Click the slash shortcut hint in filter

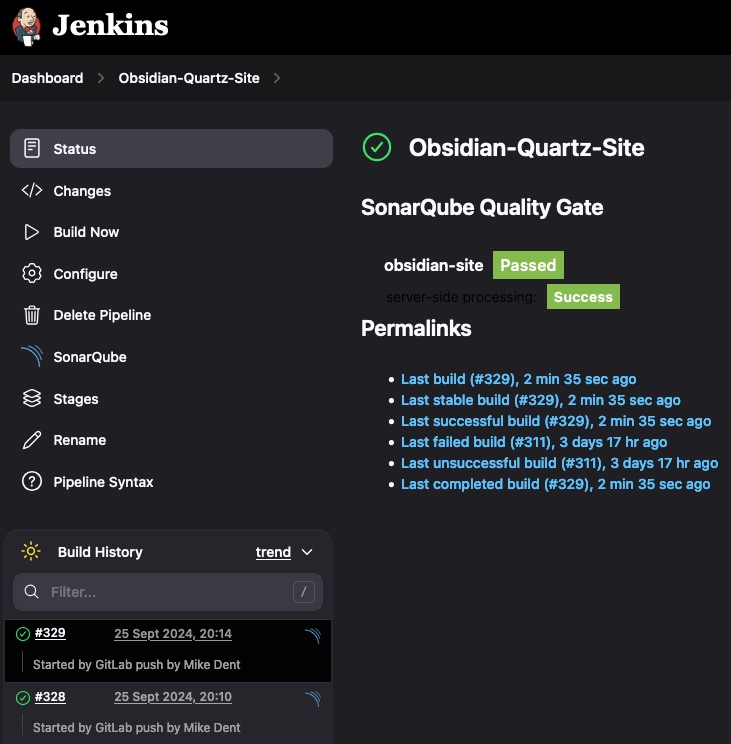(x=304, y=592)
